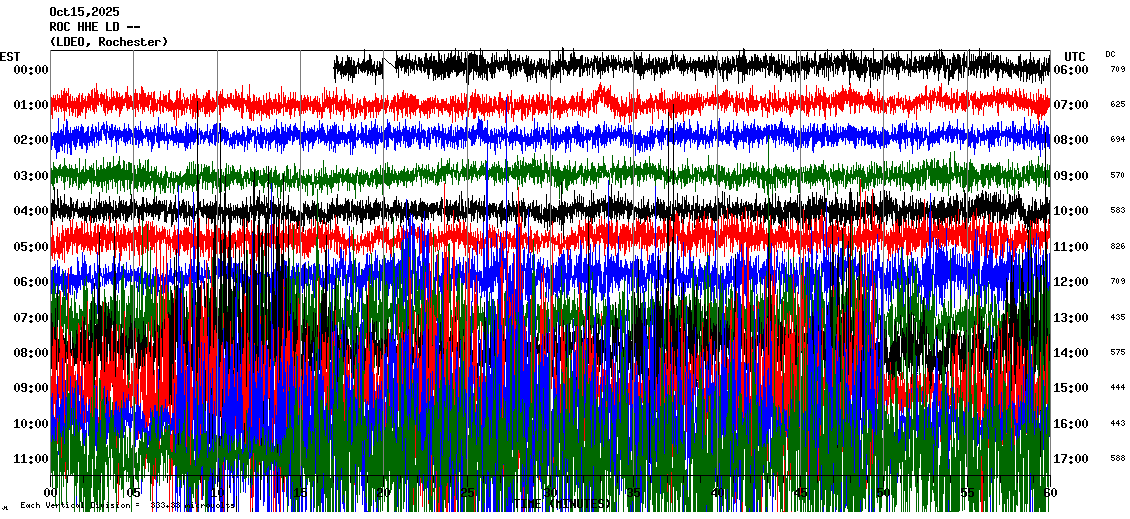
Task: Select the DC value 435
Action: [1117, 317]
